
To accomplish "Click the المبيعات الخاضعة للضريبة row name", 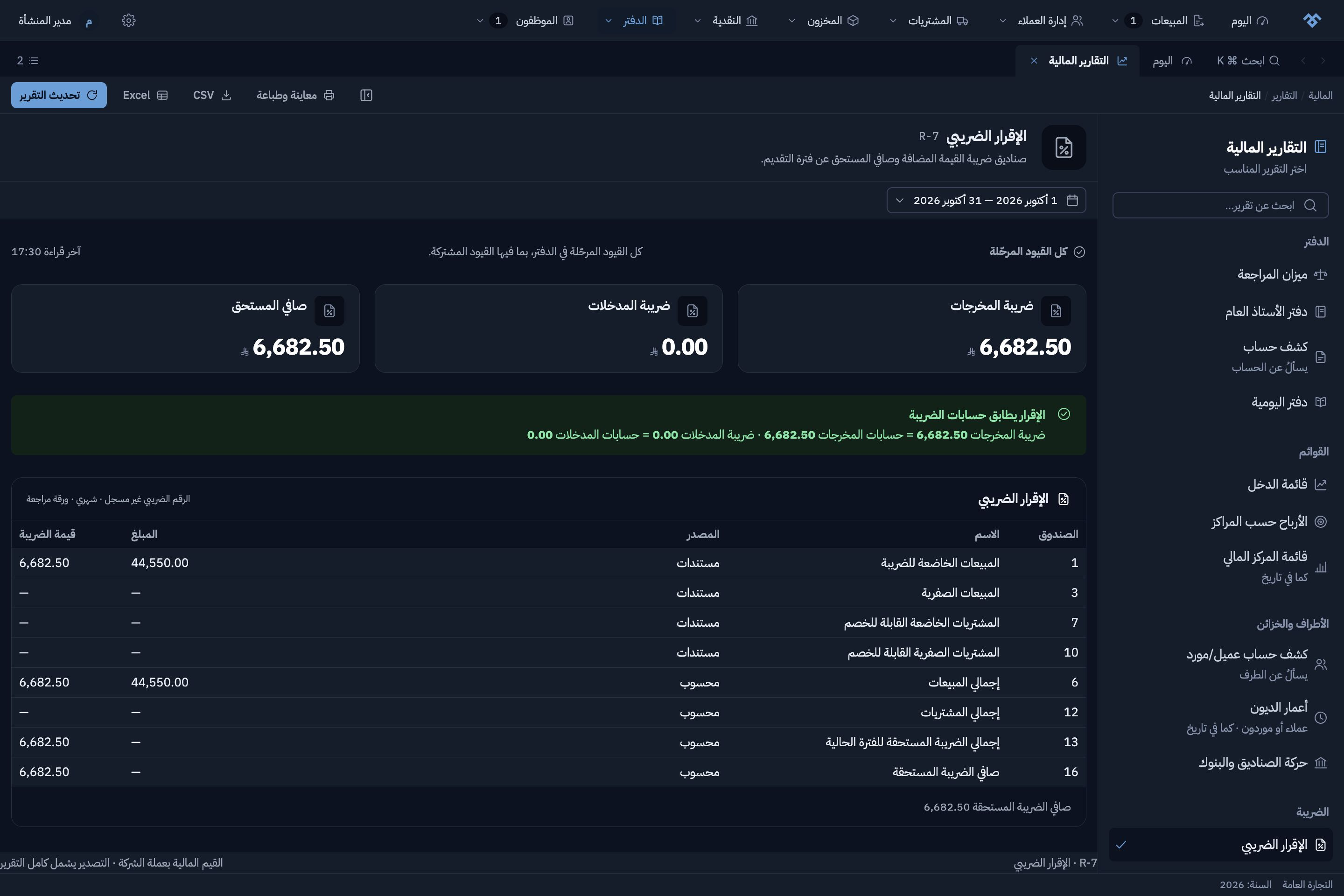I will point(940,563).
